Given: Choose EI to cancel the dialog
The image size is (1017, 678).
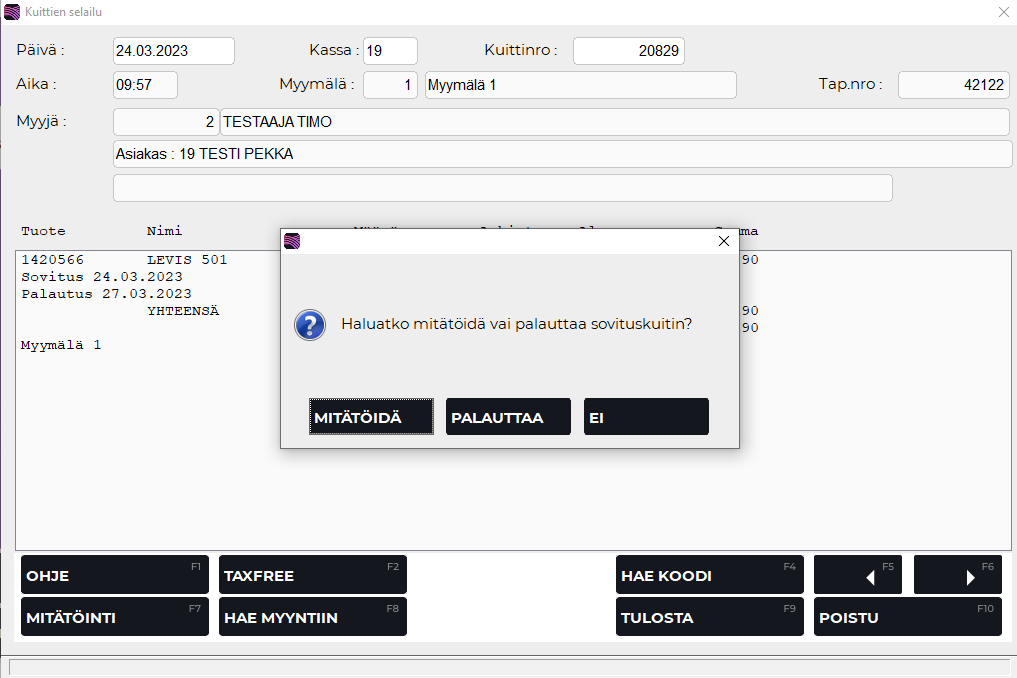Looking at the screenshot, I should [646, 417].
